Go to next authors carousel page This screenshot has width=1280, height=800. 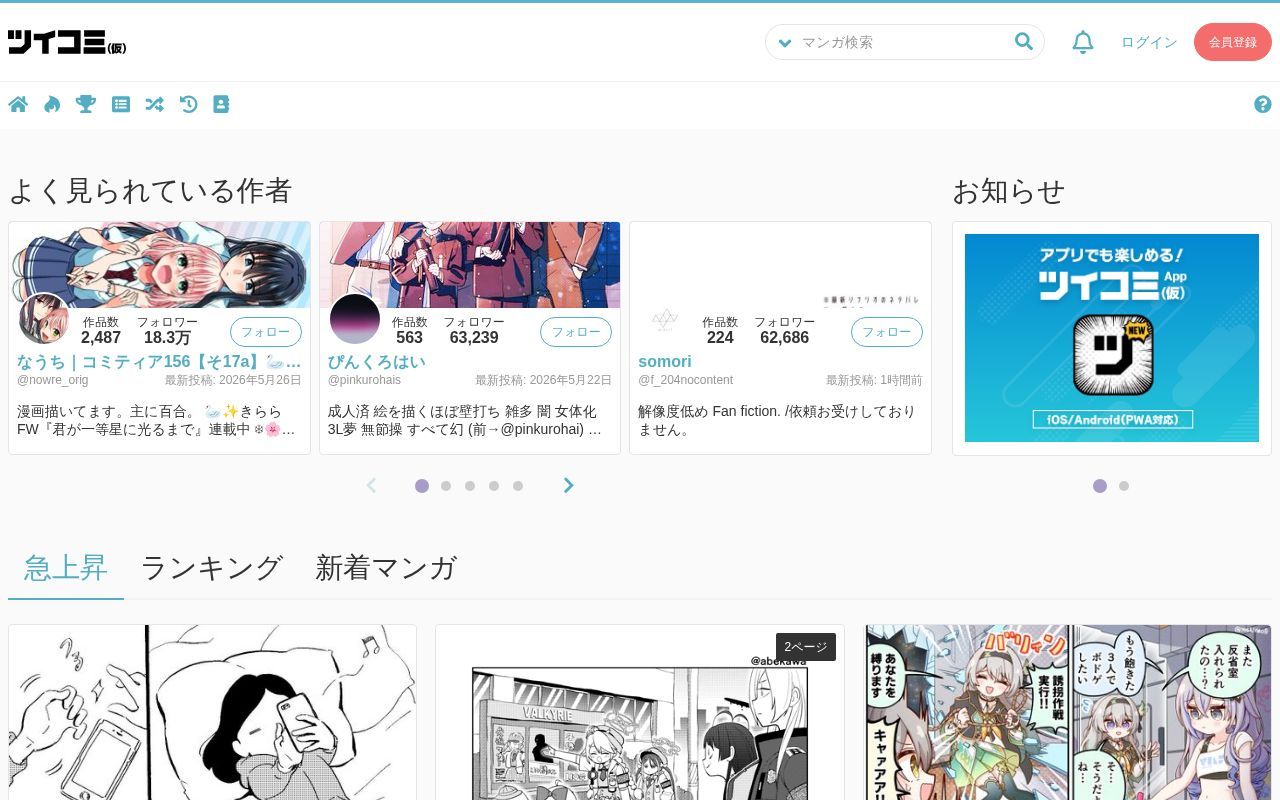568,485
